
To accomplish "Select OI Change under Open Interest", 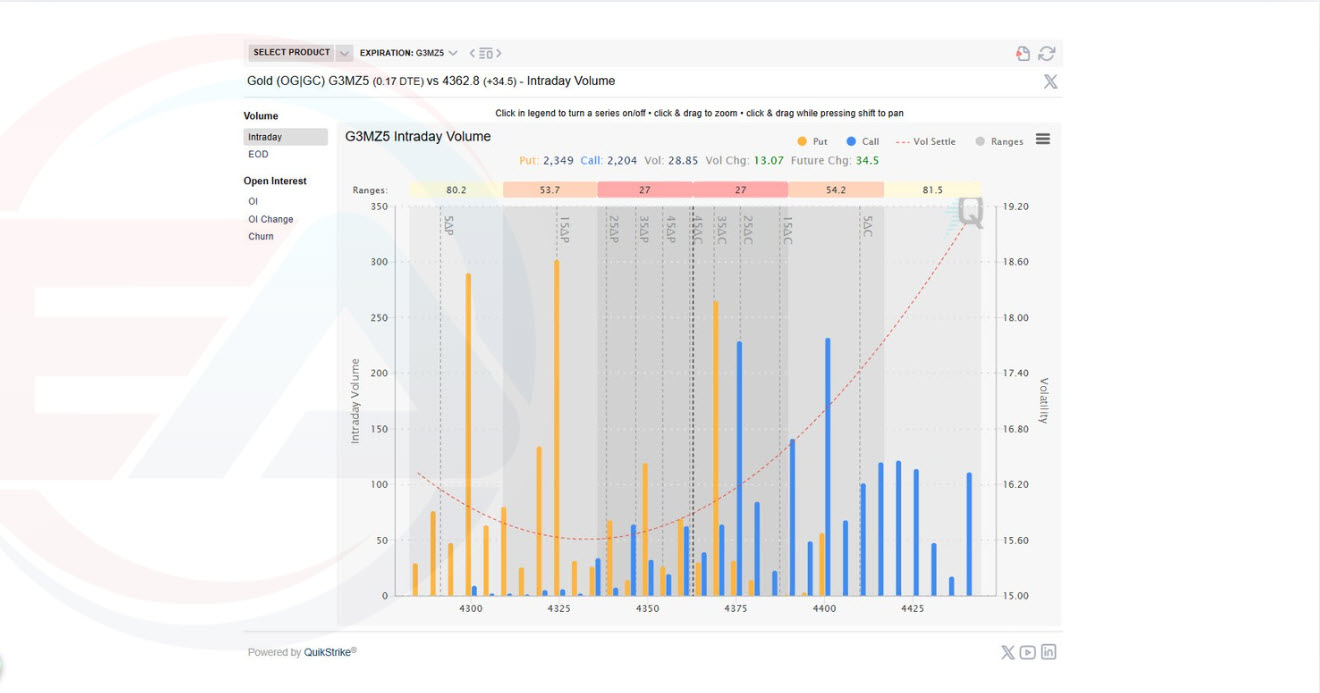I will click(270, 218).
